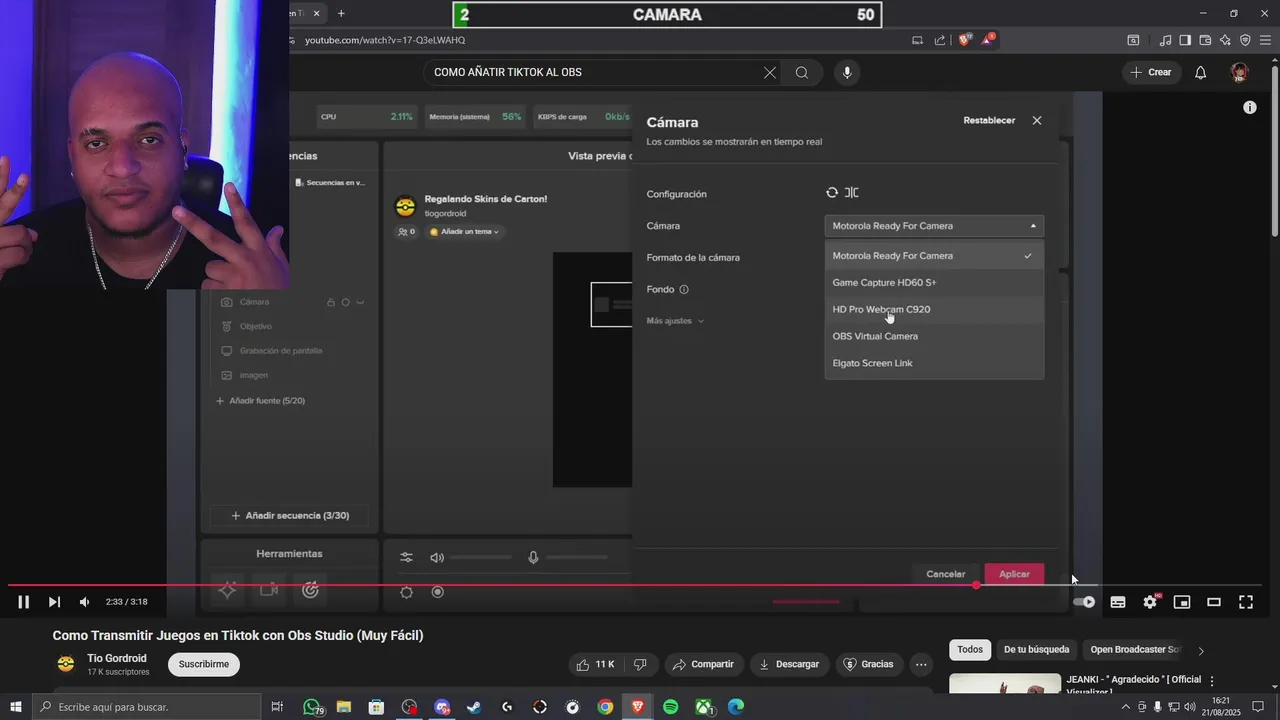
Task: Clear the YouTube search box
Action: point(770,72)
